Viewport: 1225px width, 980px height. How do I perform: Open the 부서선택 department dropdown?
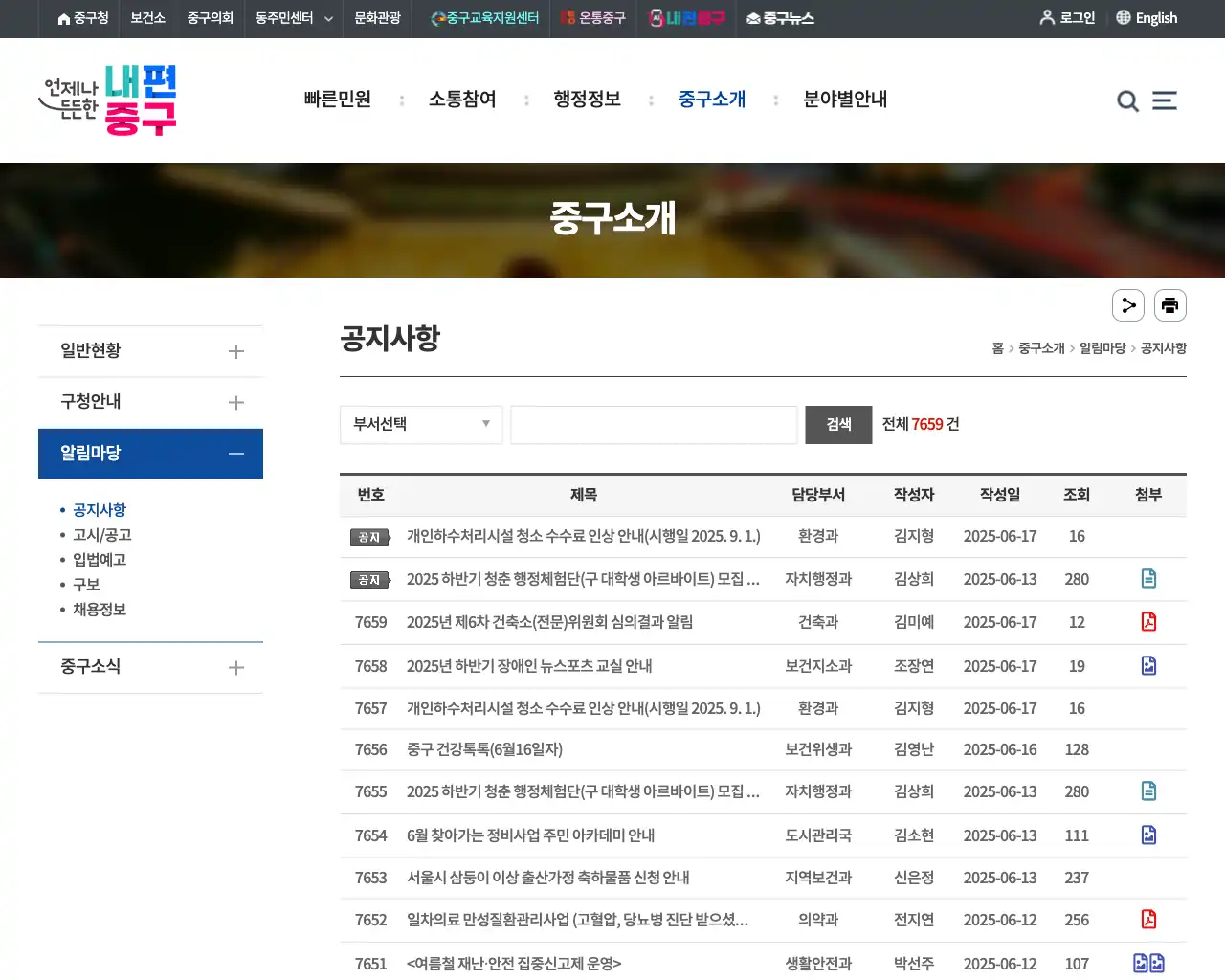(421, 424)
